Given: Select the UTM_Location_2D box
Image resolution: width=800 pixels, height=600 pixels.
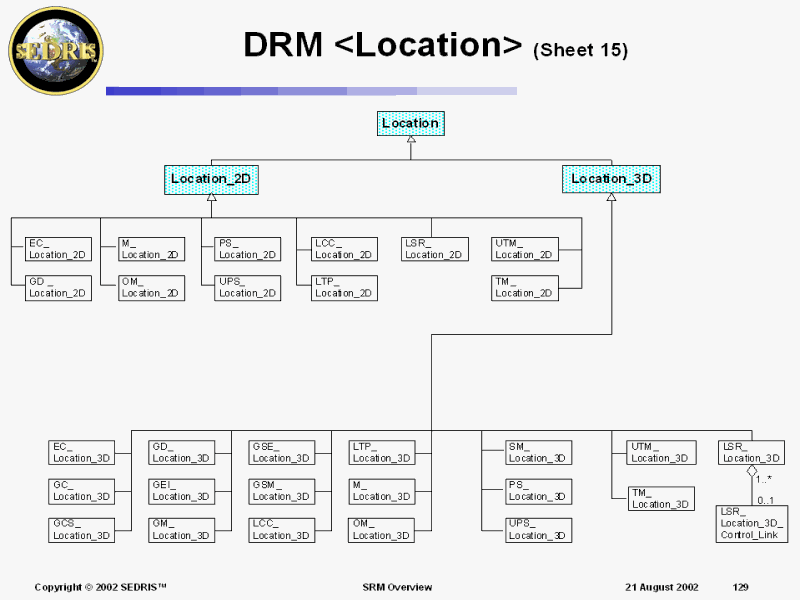Looking at the screenshot, I should (524, 249).
